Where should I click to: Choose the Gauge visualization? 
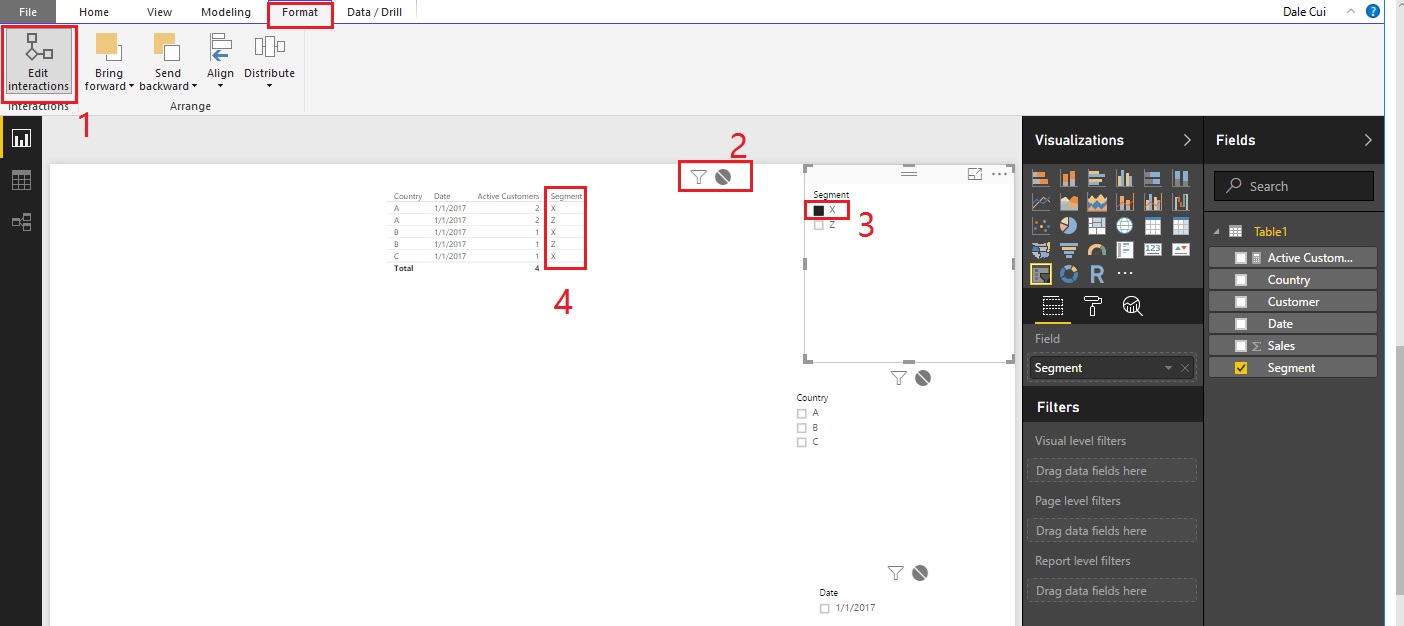pyautogui.click(x=1096, y=249)
